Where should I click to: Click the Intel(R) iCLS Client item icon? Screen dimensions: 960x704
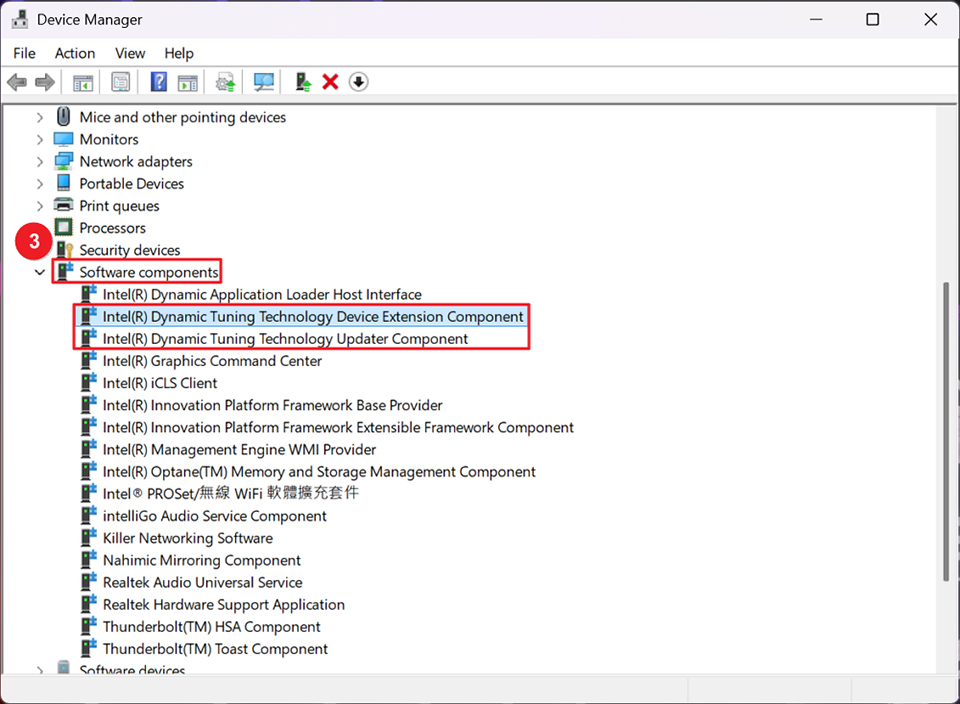point(89,382)
